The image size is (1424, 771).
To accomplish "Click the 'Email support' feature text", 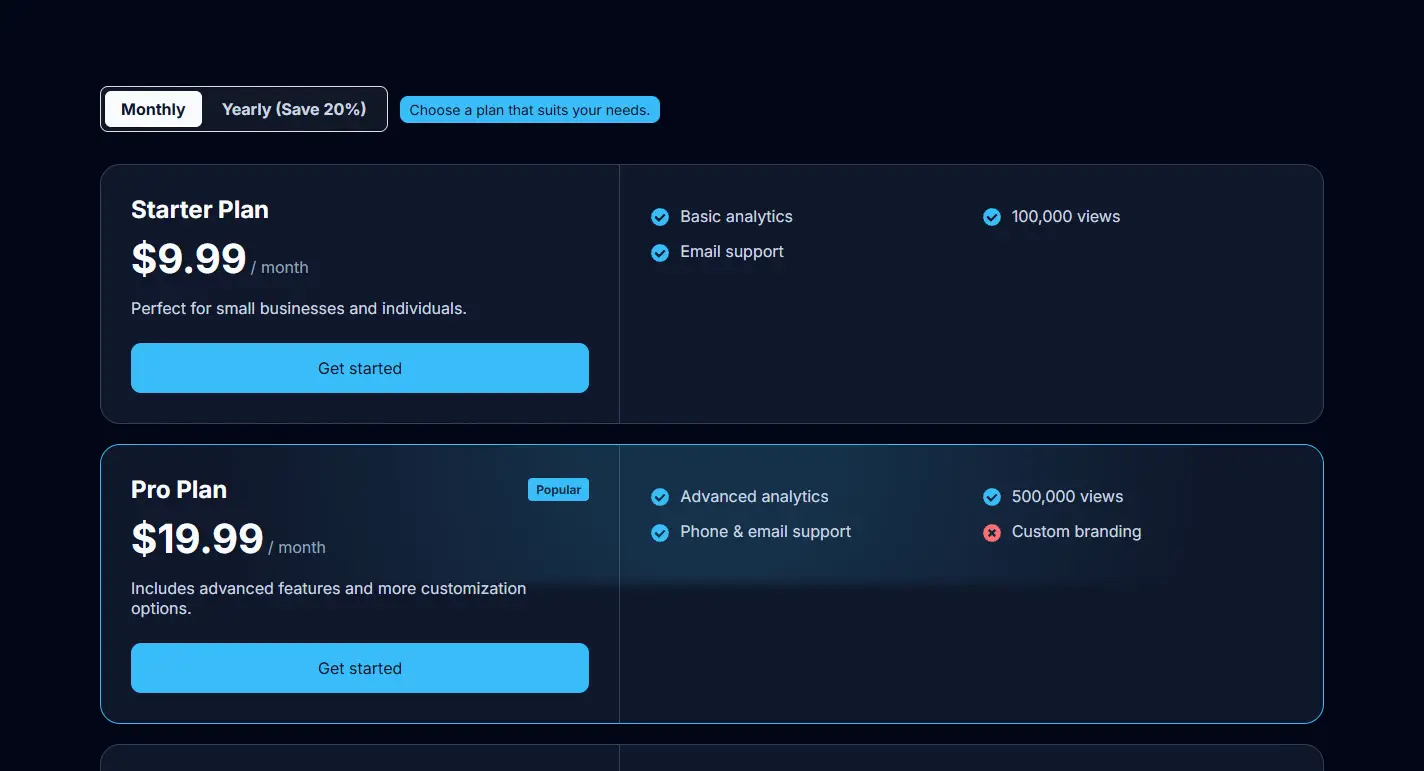I will (x=732, y=251).
